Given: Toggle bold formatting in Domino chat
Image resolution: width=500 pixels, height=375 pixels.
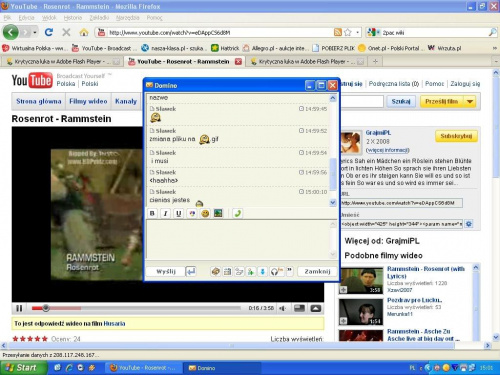Looking at the screenshot, I should point(152,213).
